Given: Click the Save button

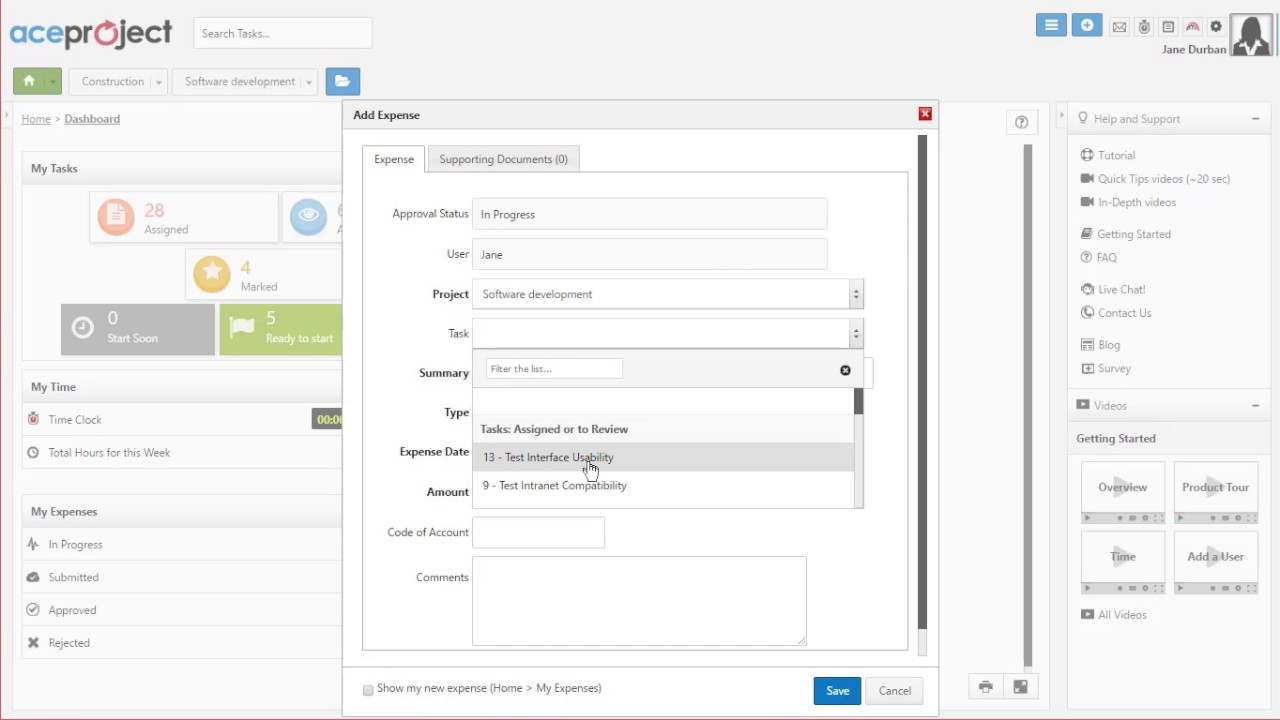Looking at the screenshot, I should (x=837, y=690).
